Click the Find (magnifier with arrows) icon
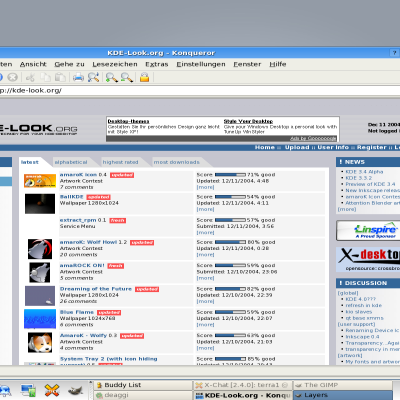This screenshot has height=400, width=400. [93, 77]
